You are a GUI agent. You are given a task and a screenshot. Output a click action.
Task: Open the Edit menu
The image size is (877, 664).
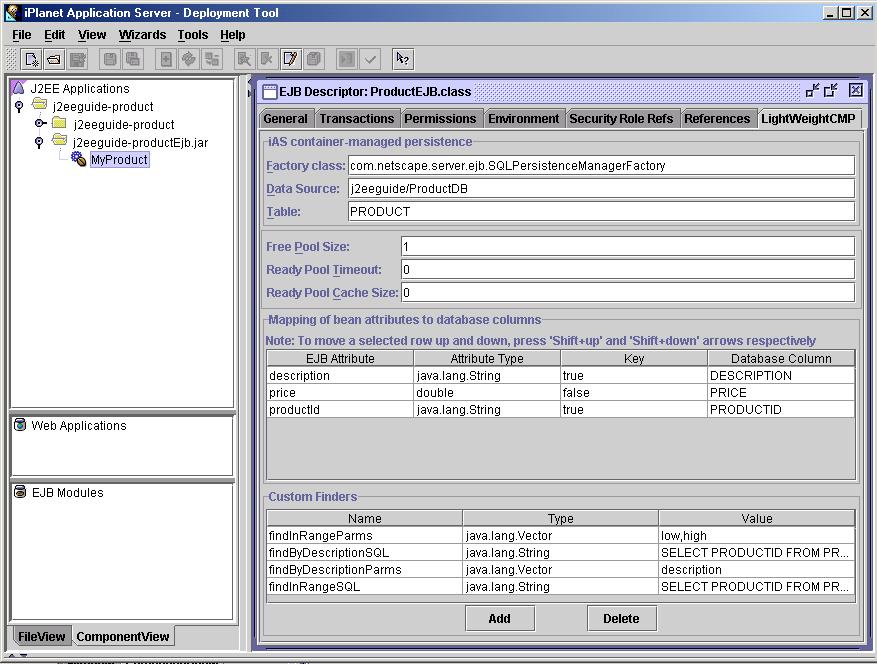(55, 35)
